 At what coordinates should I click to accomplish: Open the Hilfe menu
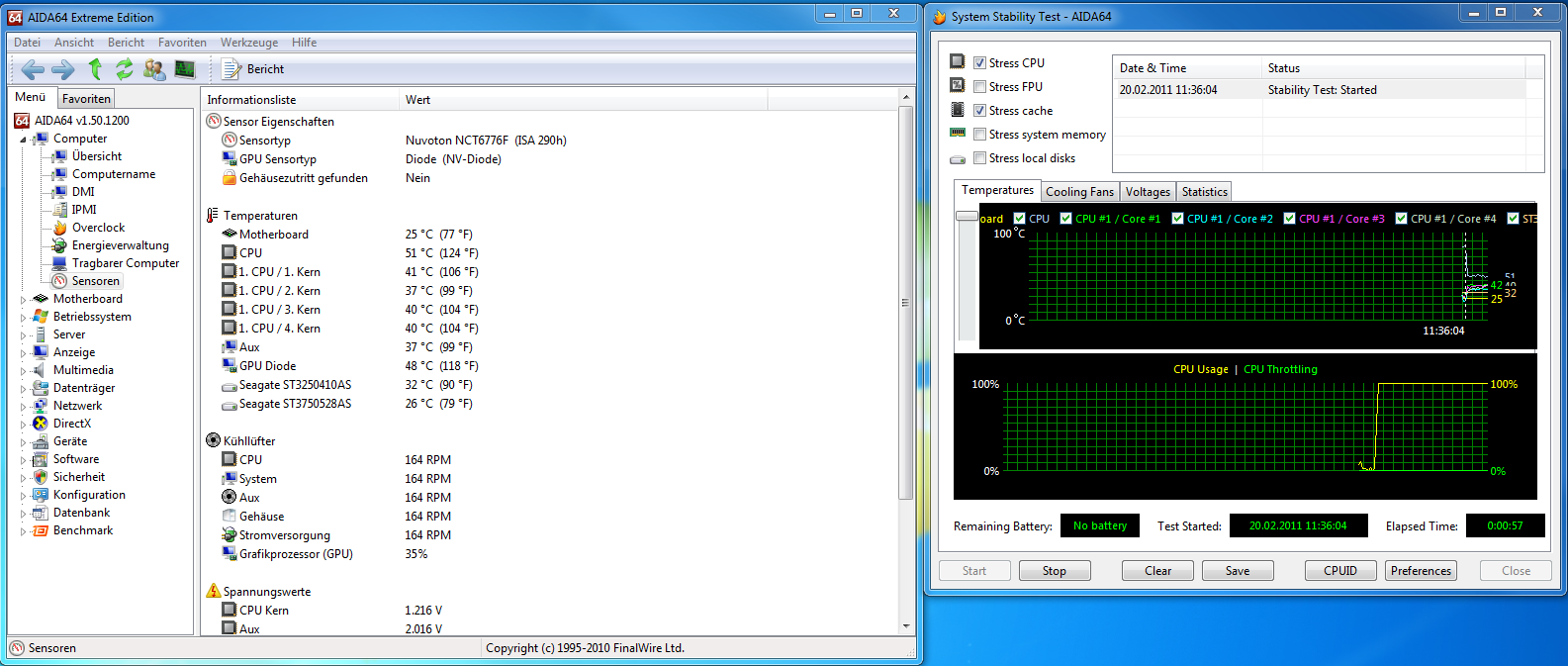pyautogui.click(x=305, y=43)
